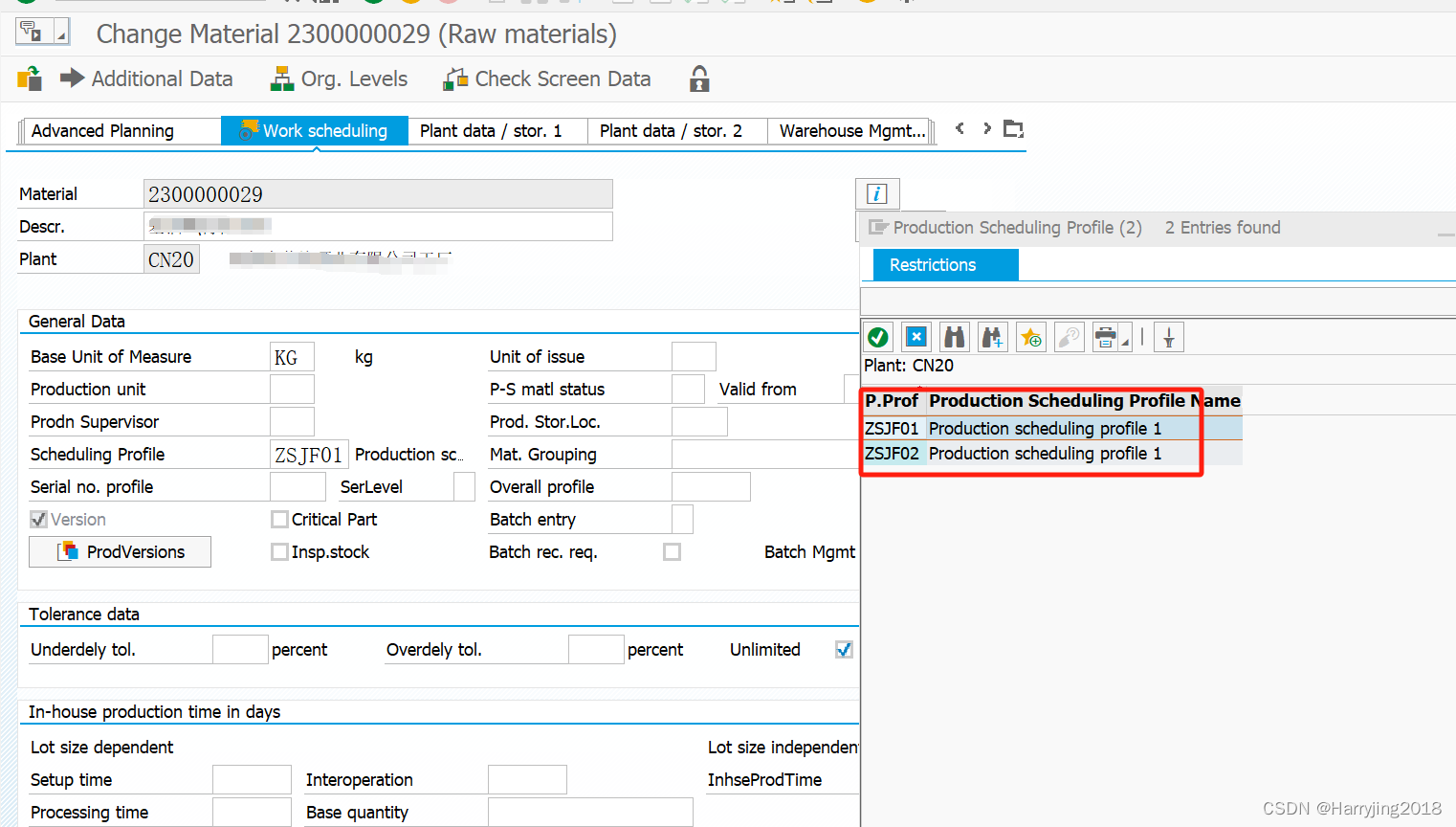Click Org. Levels button label
This screenshot has height=827, width=1456.
354,78
